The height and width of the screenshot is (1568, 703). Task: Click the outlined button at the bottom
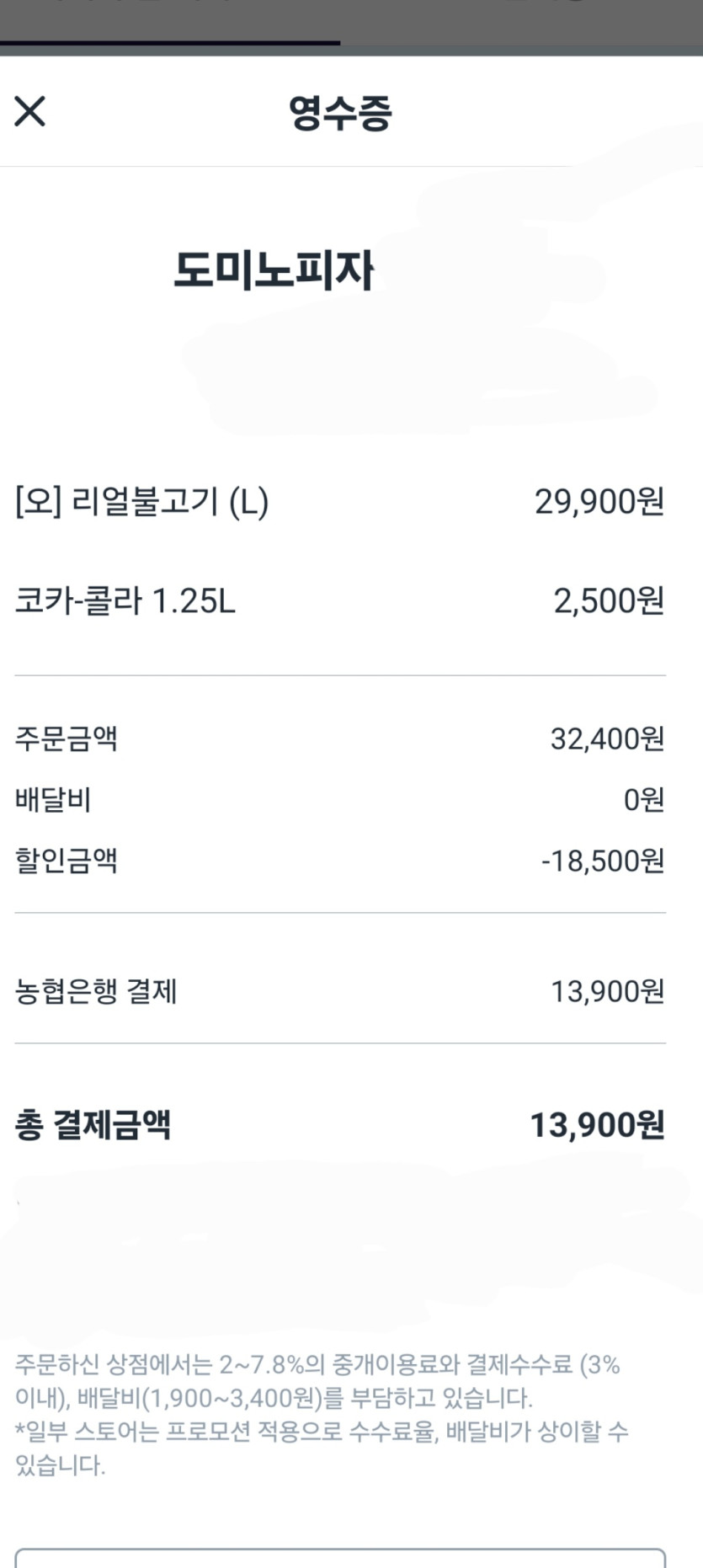(x=340, y=1558)
